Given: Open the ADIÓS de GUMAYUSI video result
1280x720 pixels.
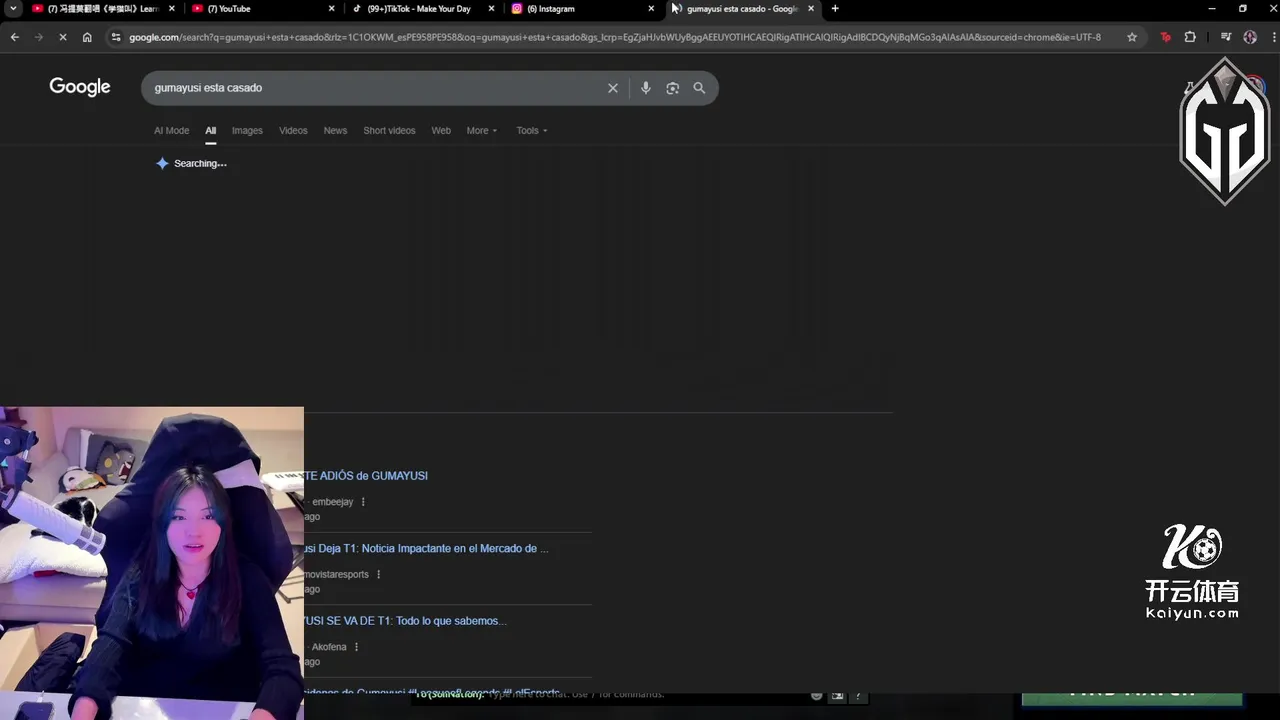Looking at the screenshot, I should point(366,476).
